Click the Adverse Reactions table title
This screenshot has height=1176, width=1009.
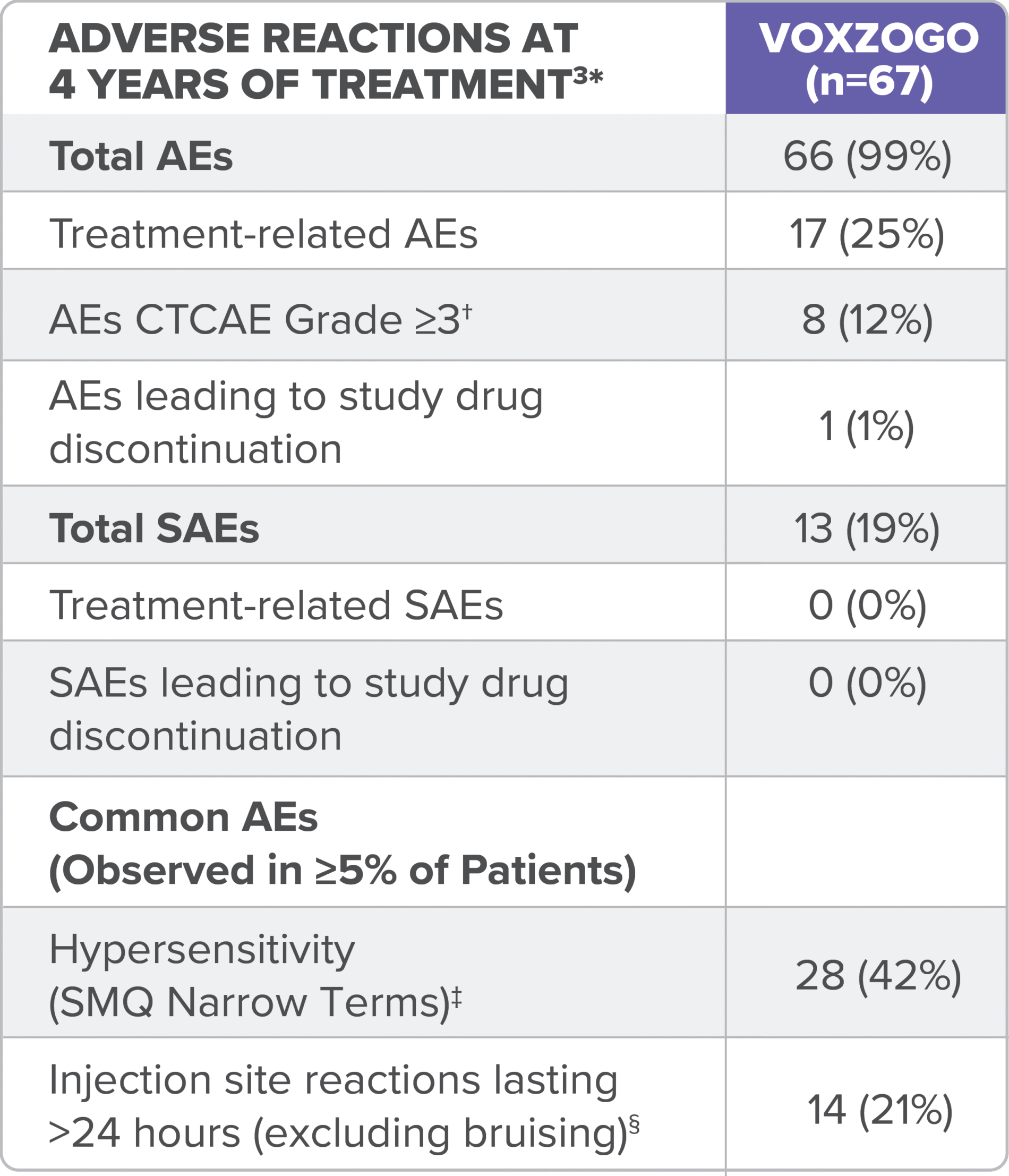tap(326, 61)
